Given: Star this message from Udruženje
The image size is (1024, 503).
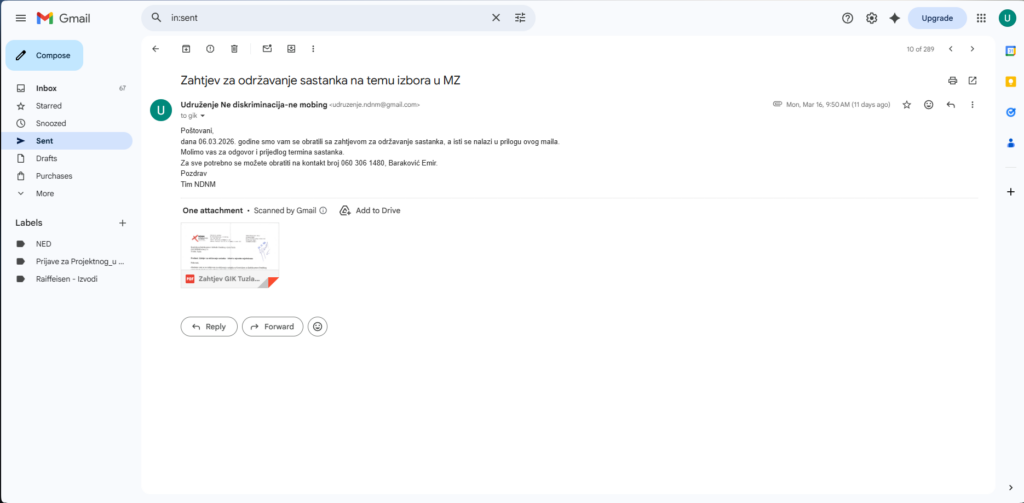Looking at the screenshot, I should pyautogui.click(x=907, y=104).
